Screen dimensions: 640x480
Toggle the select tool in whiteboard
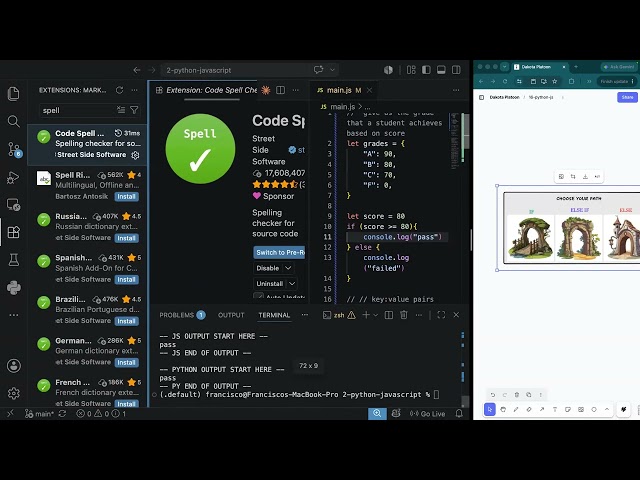[x=490, y=409]
